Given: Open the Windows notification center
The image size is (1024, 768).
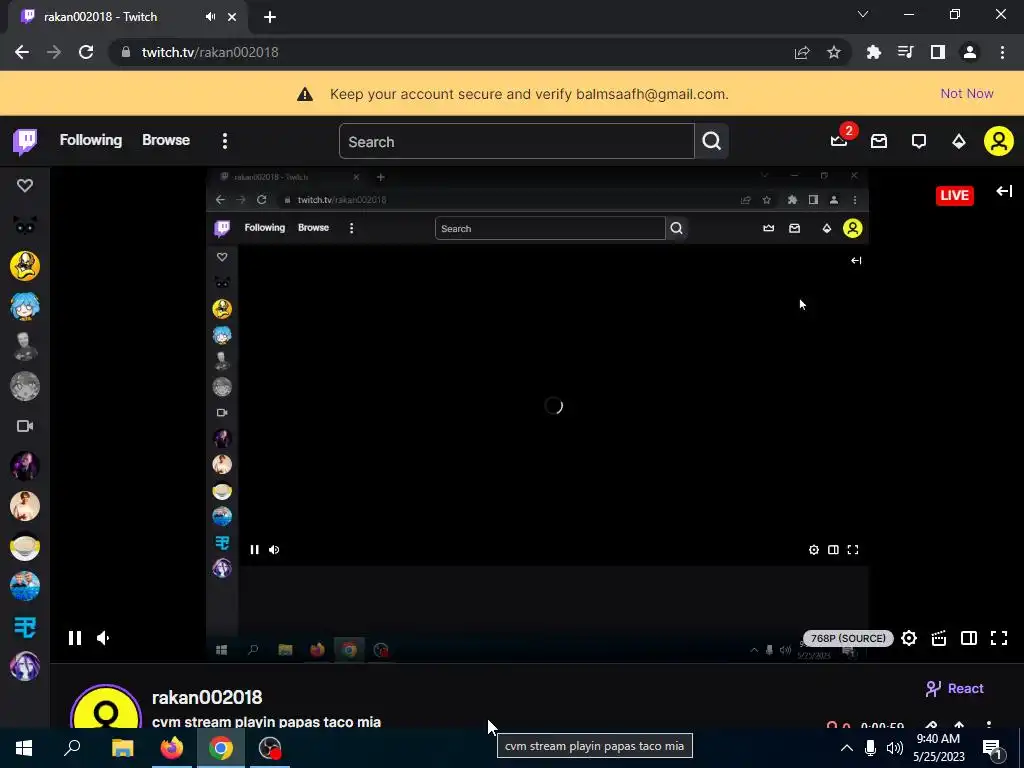Looking at the screenshot, I should (991, 748).
